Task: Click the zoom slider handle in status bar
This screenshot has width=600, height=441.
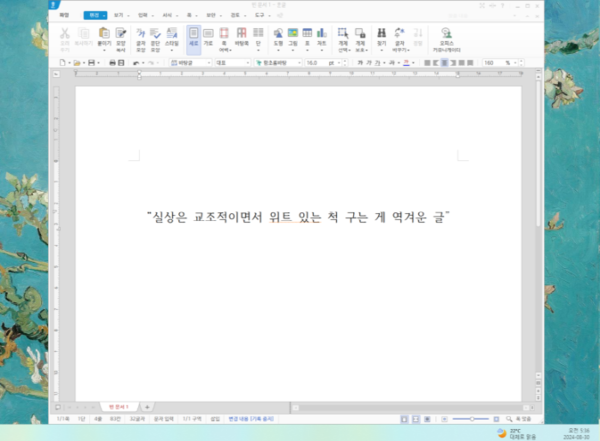Action: coord(472,419)
